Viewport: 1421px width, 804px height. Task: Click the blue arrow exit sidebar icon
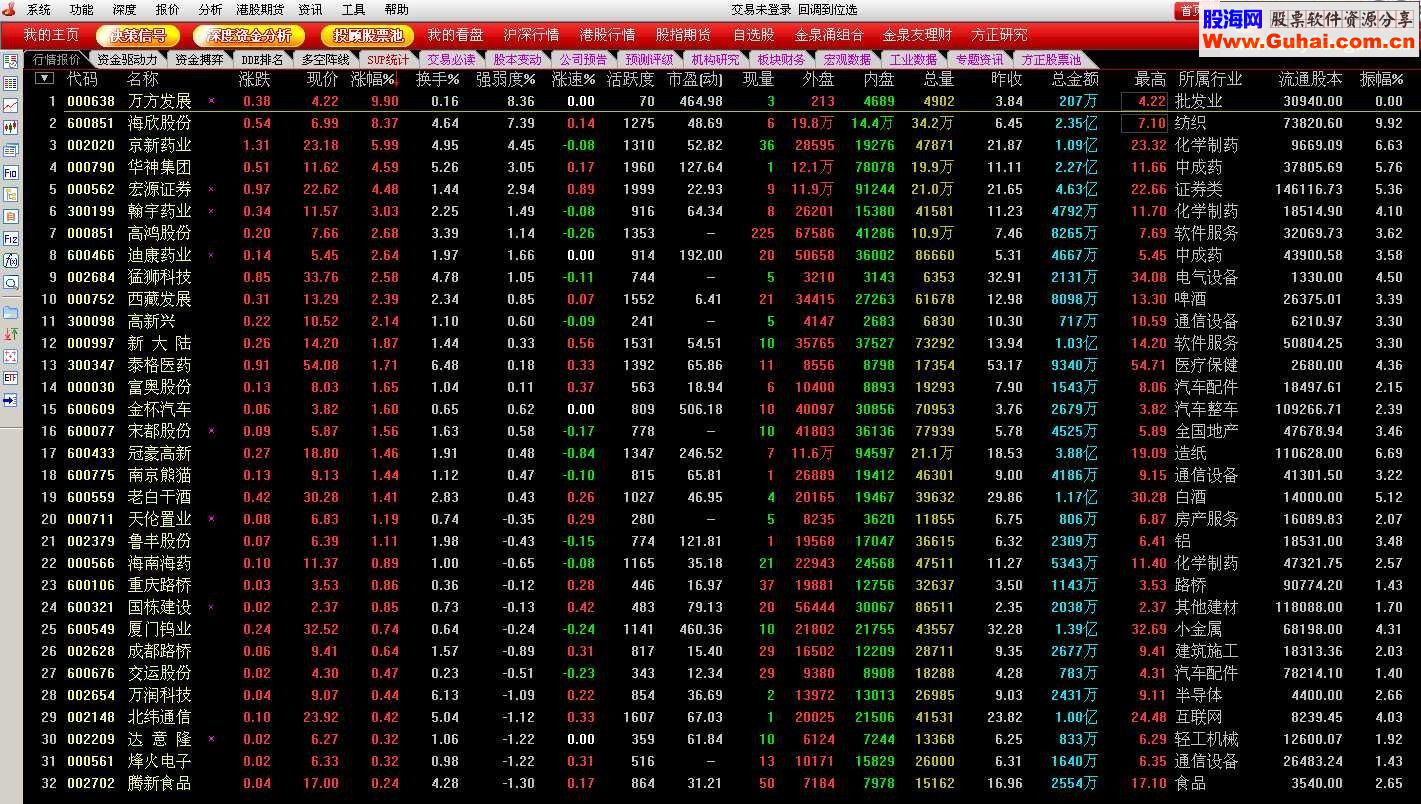tap(11, 400)
